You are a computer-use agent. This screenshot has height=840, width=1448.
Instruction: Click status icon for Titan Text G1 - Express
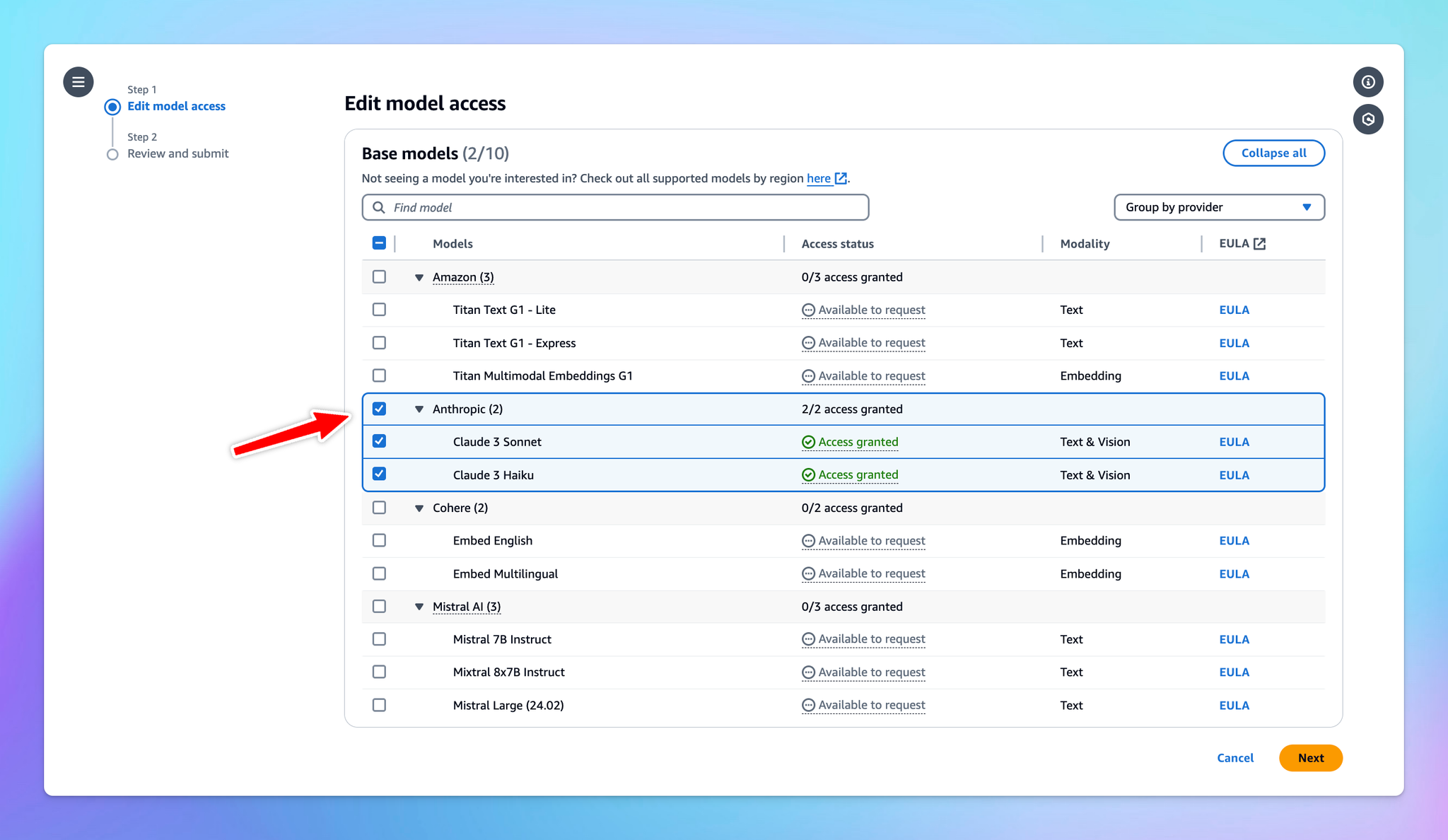pos(808,343)
